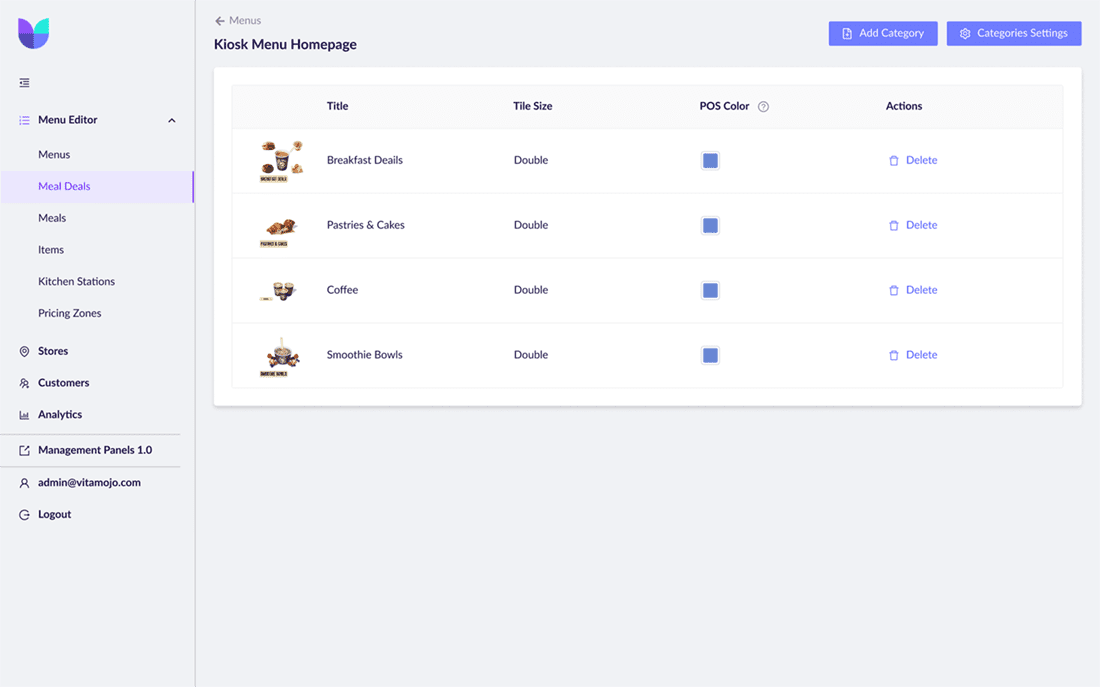Click the Customers people icon
Screen dimensions: 1100x687
(24, 383)
